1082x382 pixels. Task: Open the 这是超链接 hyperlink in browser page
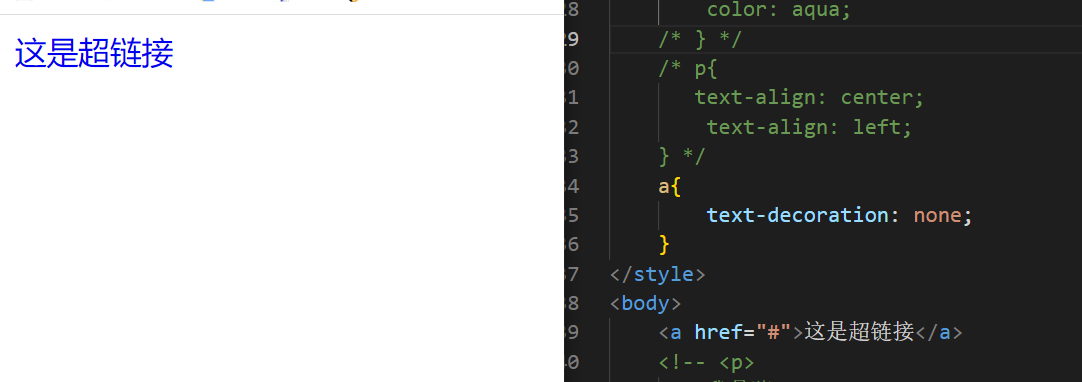(94, 54)
